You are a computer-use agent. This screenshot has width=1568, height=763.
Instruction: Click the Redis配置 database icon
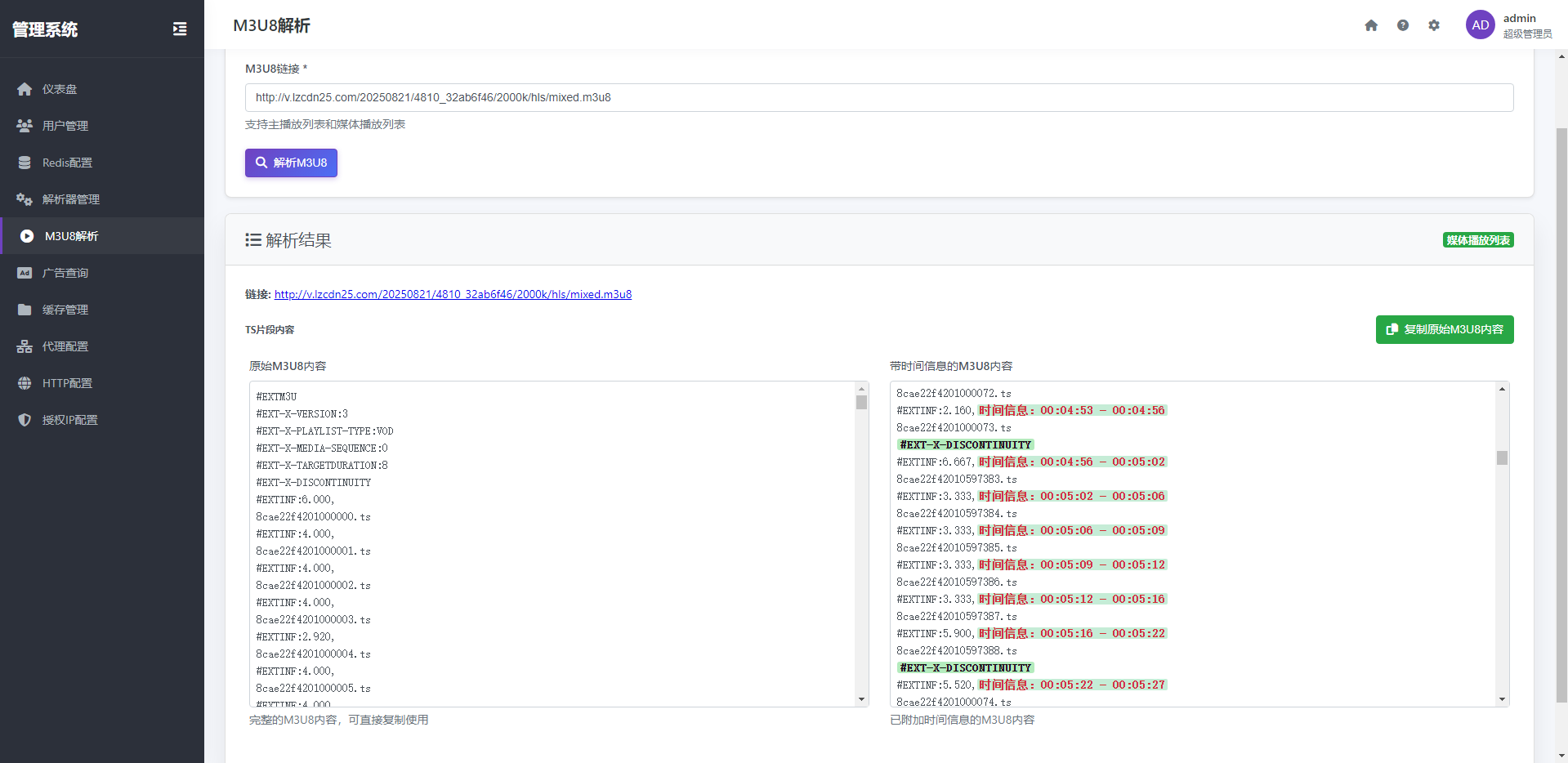(x=25, y=163)
